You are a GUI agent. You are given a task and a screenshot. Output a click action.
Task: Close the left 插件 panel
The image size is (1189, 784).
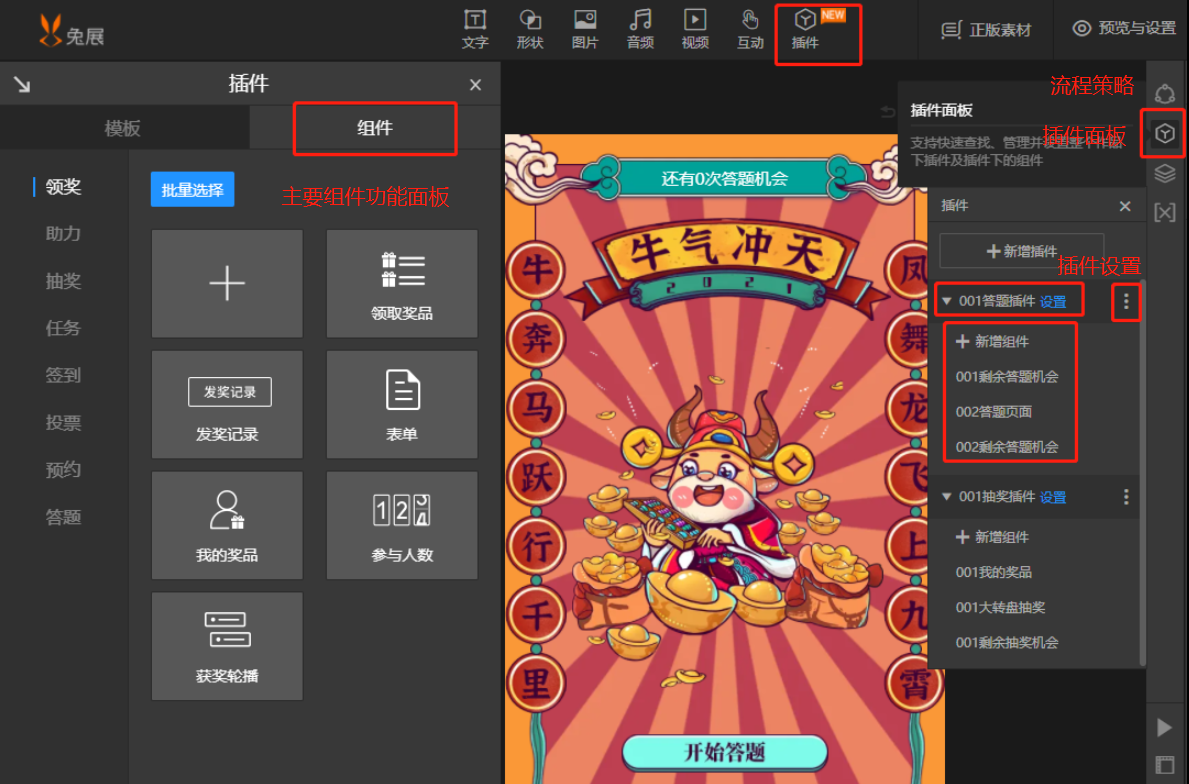[475, 84]
